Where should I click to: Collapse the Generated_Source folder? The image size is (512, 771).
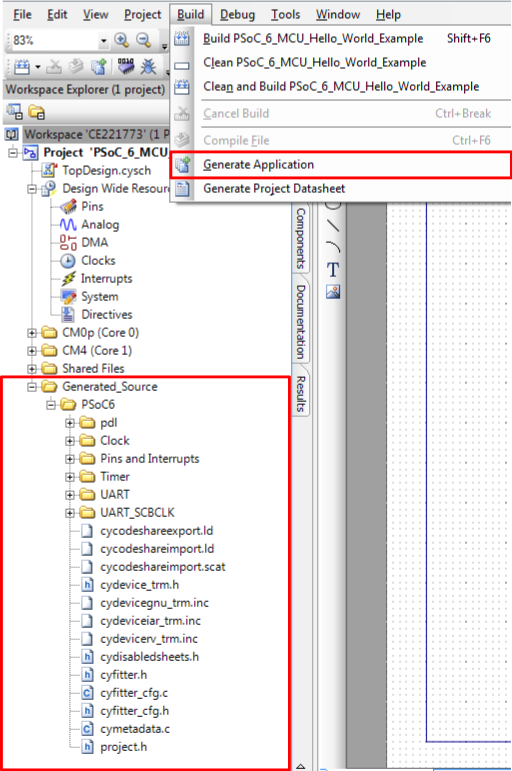coord(31,387)
